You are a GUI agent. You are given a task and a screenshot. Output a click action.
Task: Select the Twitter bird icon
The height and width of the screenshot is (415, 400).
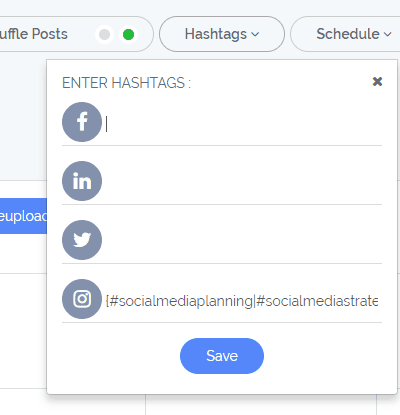point(82,240)
